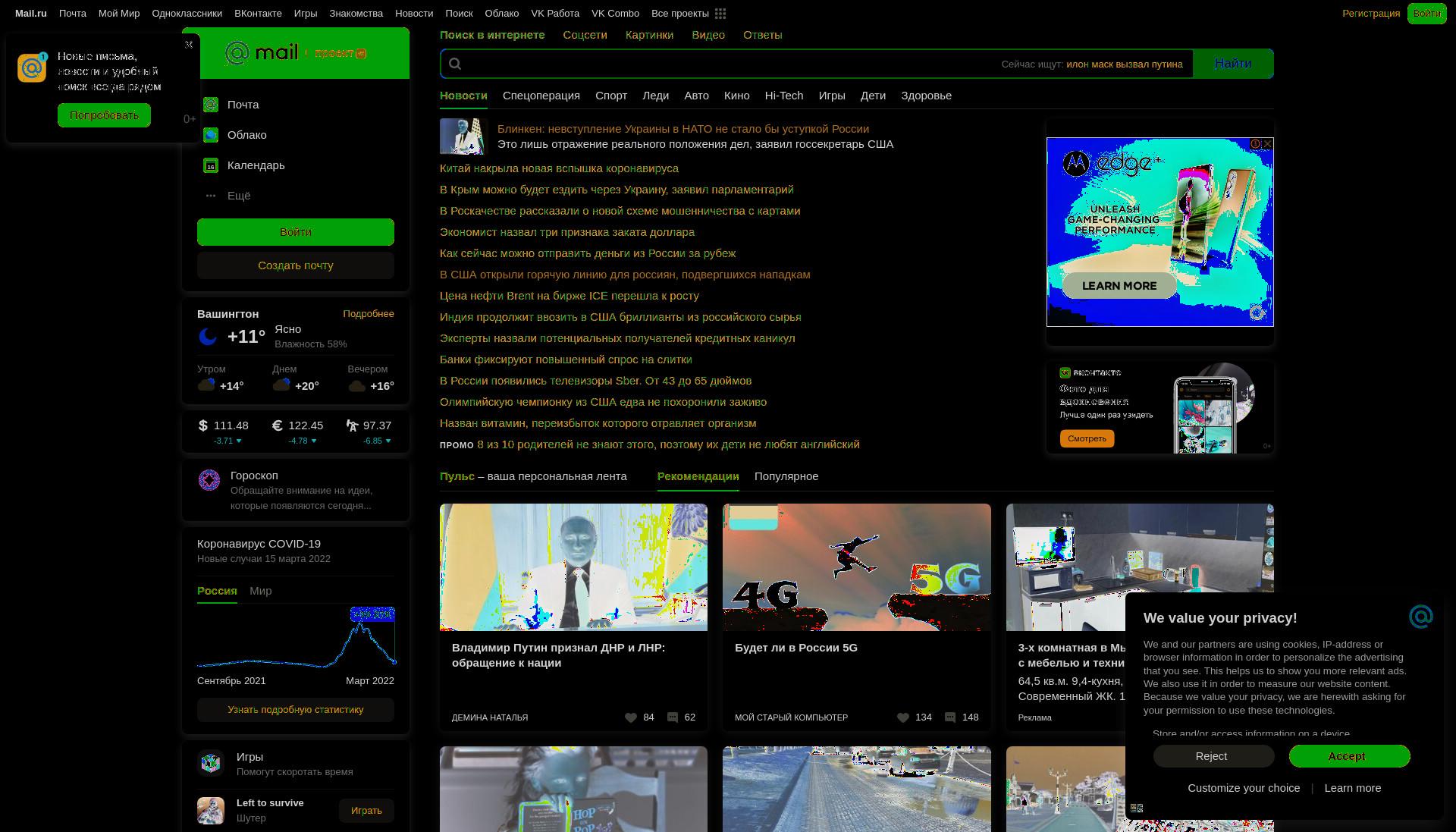Click Создать почту button

point(296,265)
